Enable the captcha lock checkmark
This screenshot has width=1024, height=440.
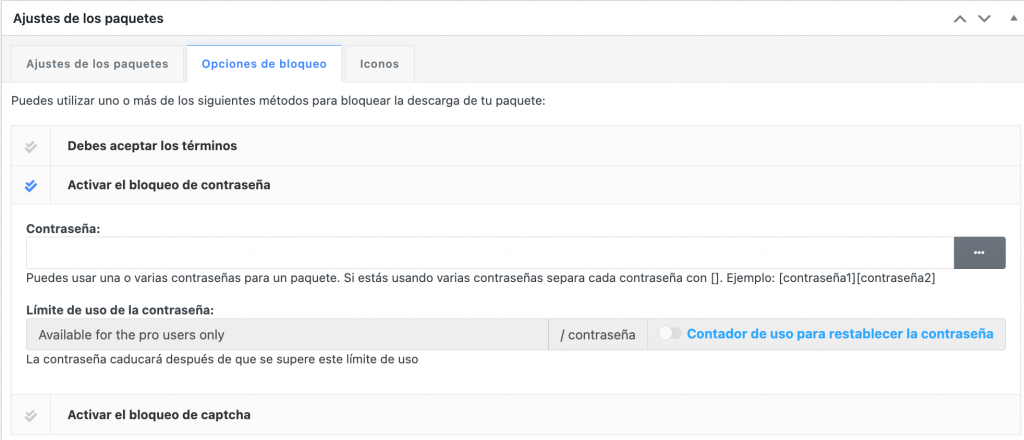tap(31, 415)
